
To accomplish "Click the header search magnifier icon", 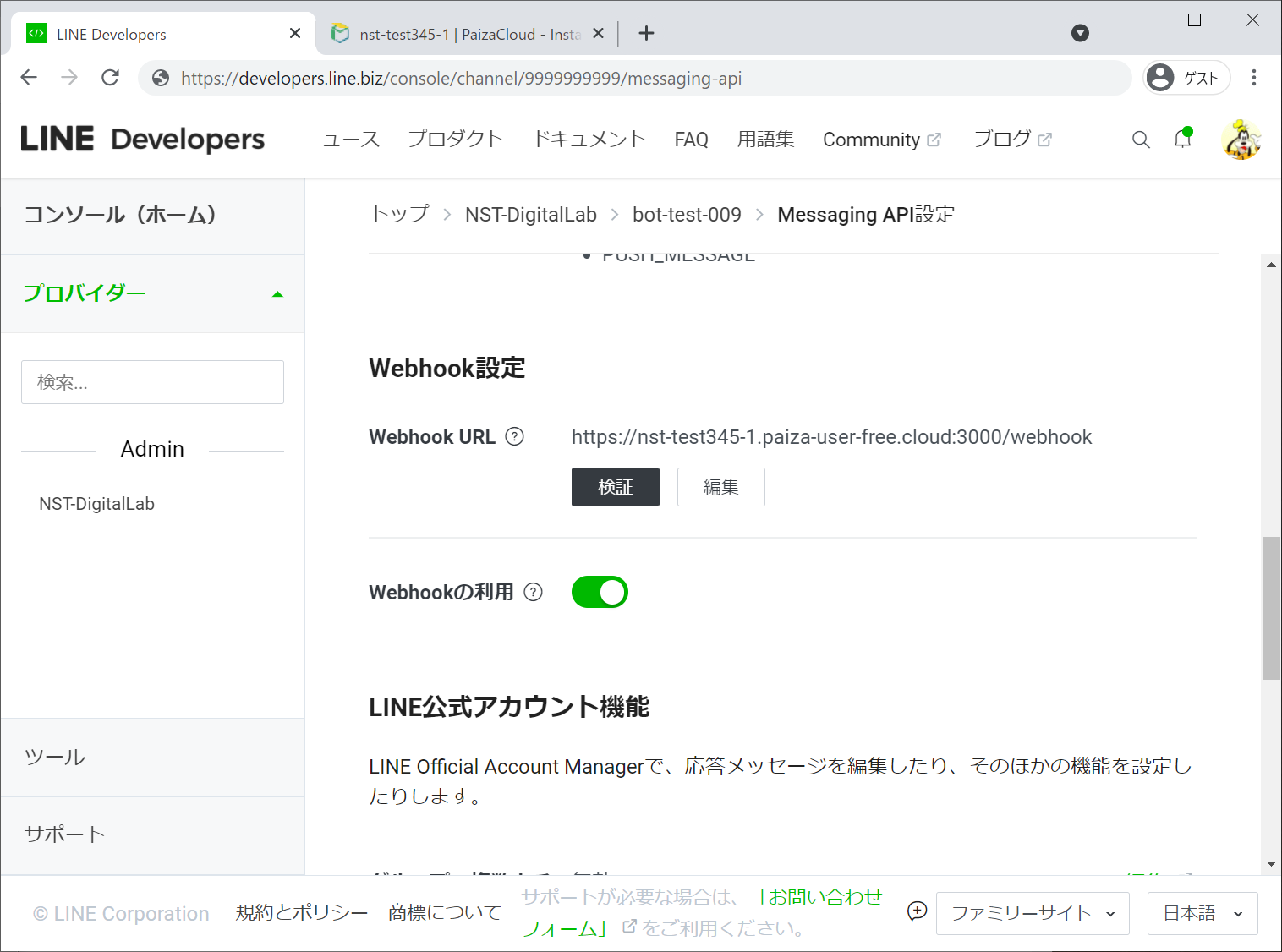I will coord(1141,140).
